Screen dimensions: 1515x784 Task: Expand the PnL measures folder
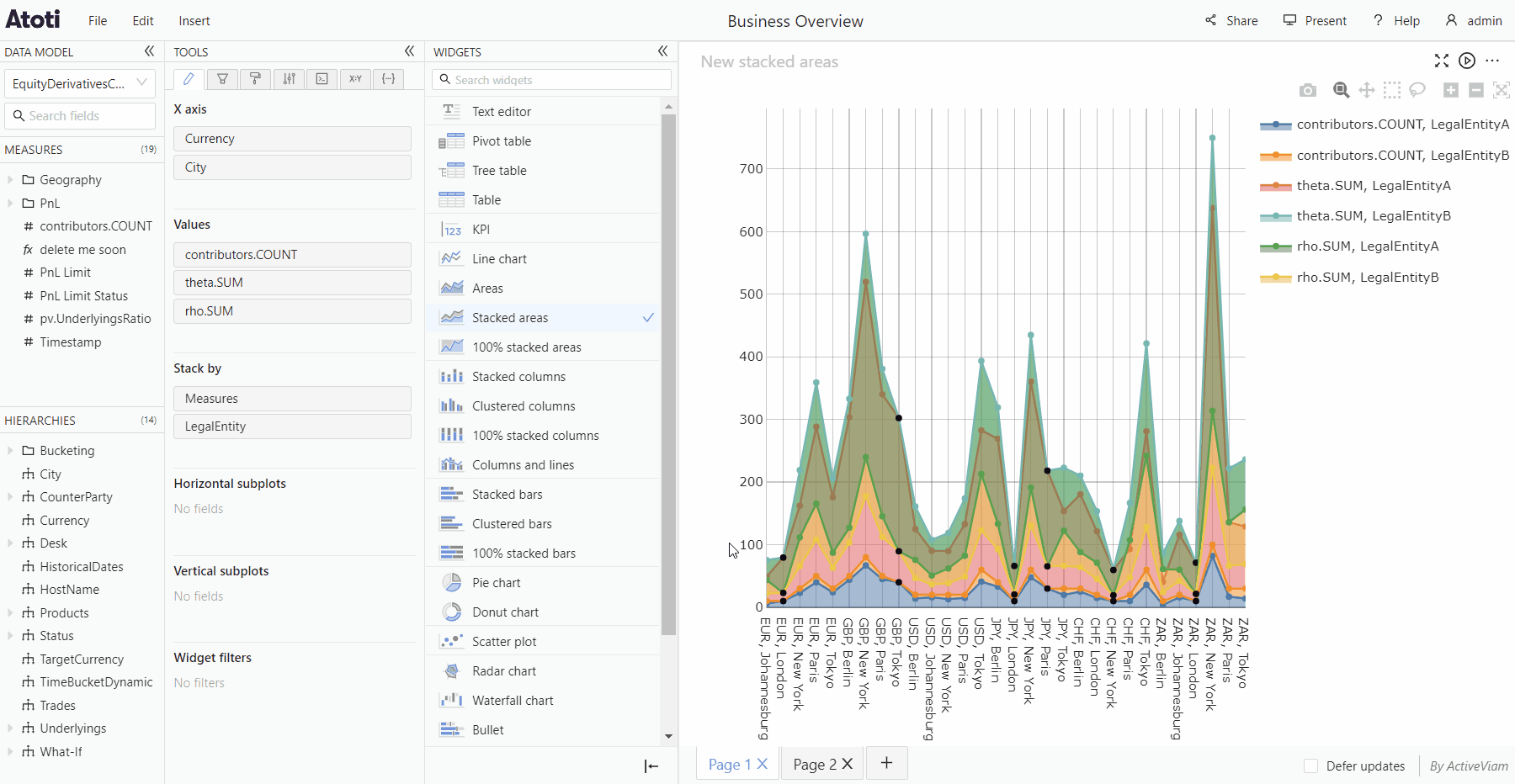click(10, 203)
